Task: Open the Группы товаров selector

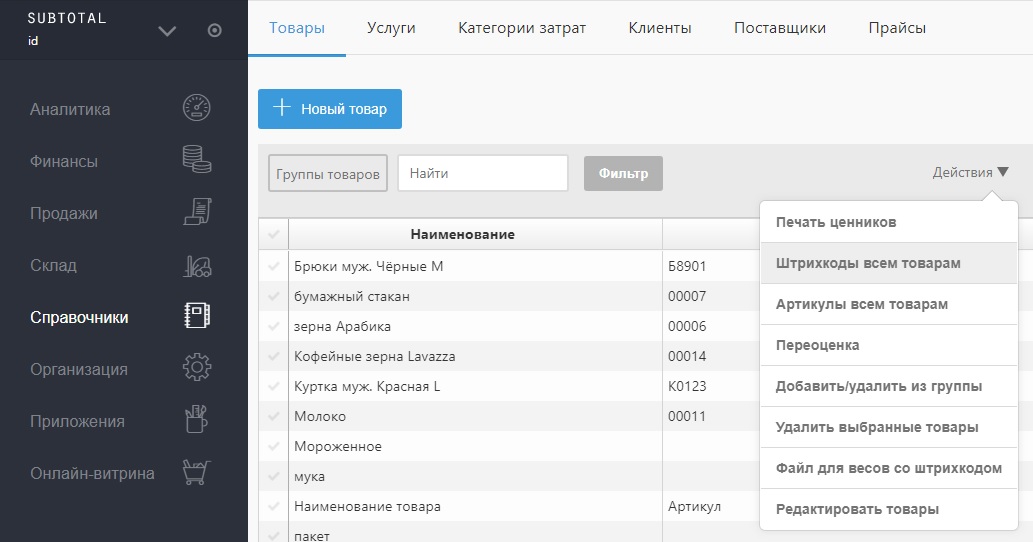Action: click(x=327, y=174)
